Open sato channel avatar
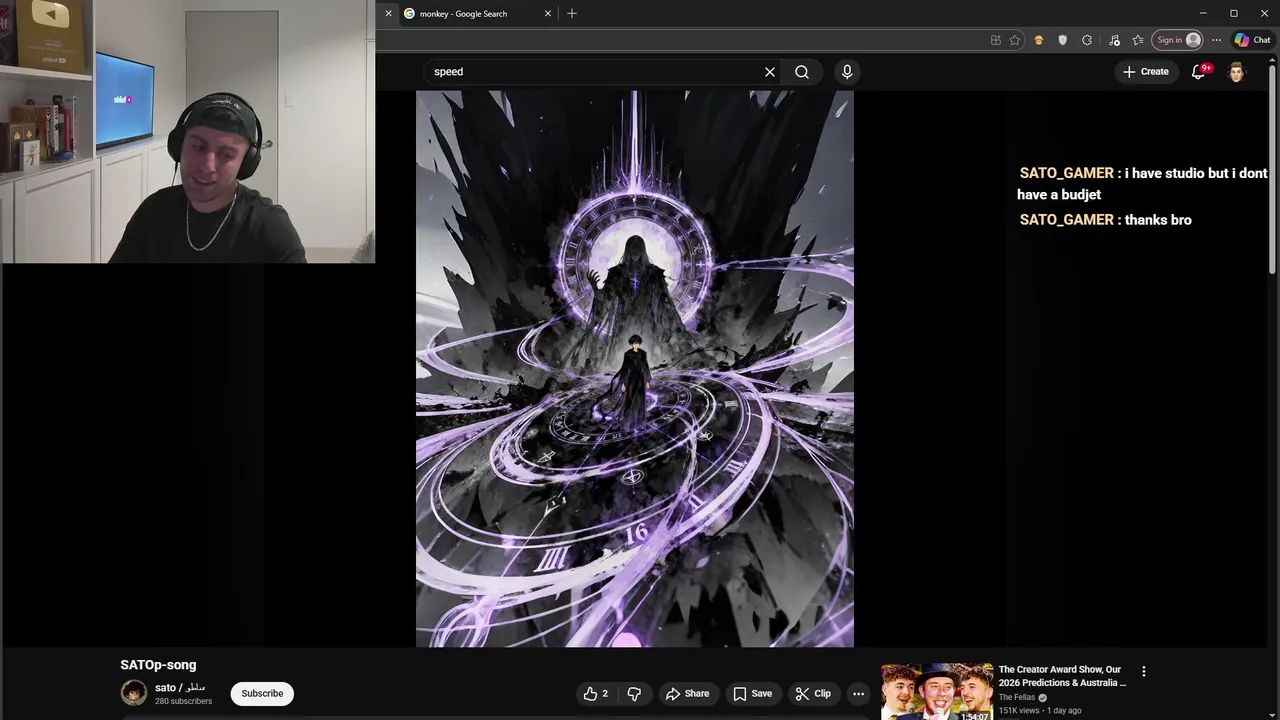1280x720 pixels. (134, 693)
